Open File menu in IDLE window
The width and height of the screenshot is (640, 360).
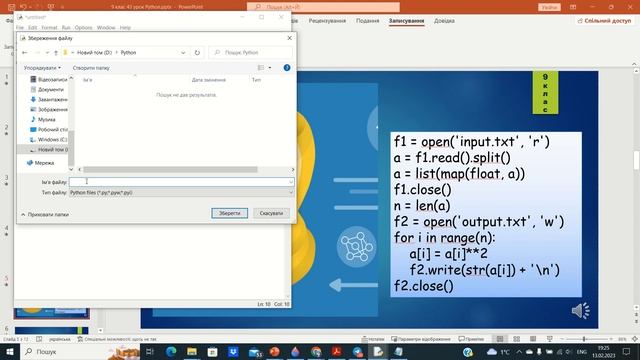pos(20,27)
